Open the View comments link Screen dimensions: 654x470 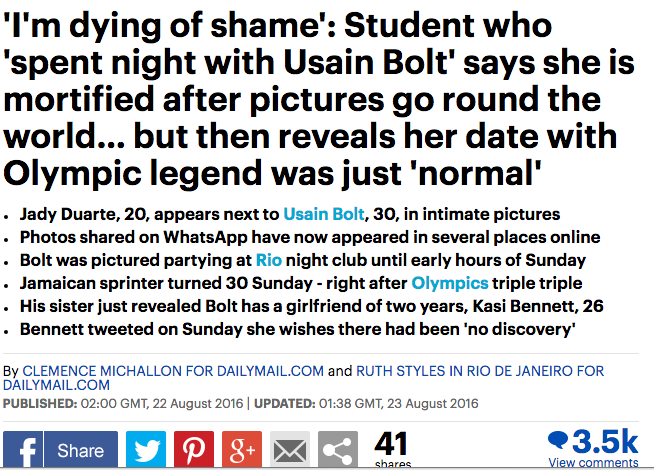pos(594,463)
